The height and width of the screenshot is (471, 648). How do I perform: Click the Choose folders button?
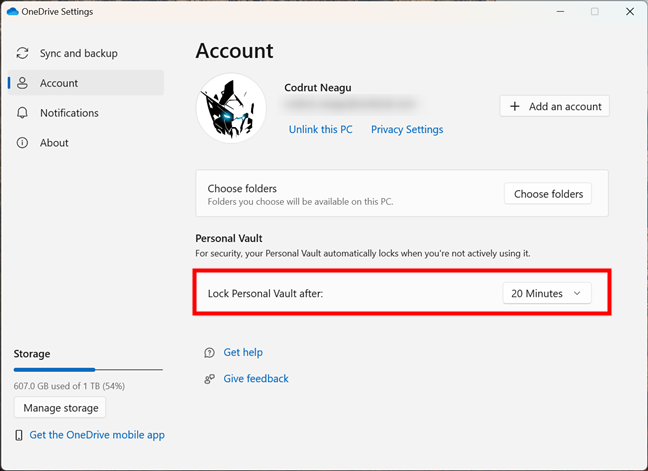tap(548, 194)
